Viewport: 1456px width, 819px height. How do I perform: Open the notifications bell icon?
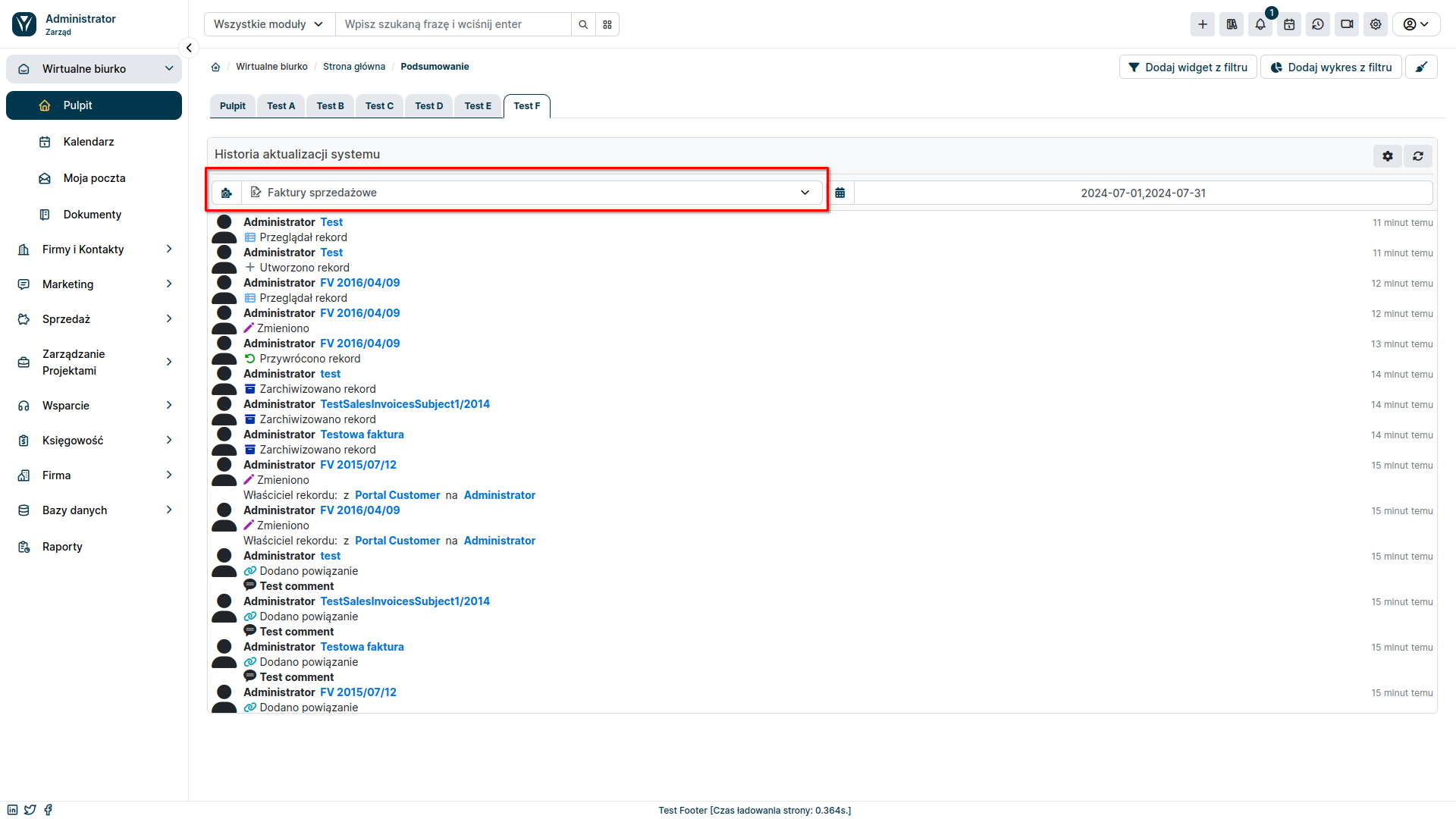pyautogui.click(x=1260, y=24)
